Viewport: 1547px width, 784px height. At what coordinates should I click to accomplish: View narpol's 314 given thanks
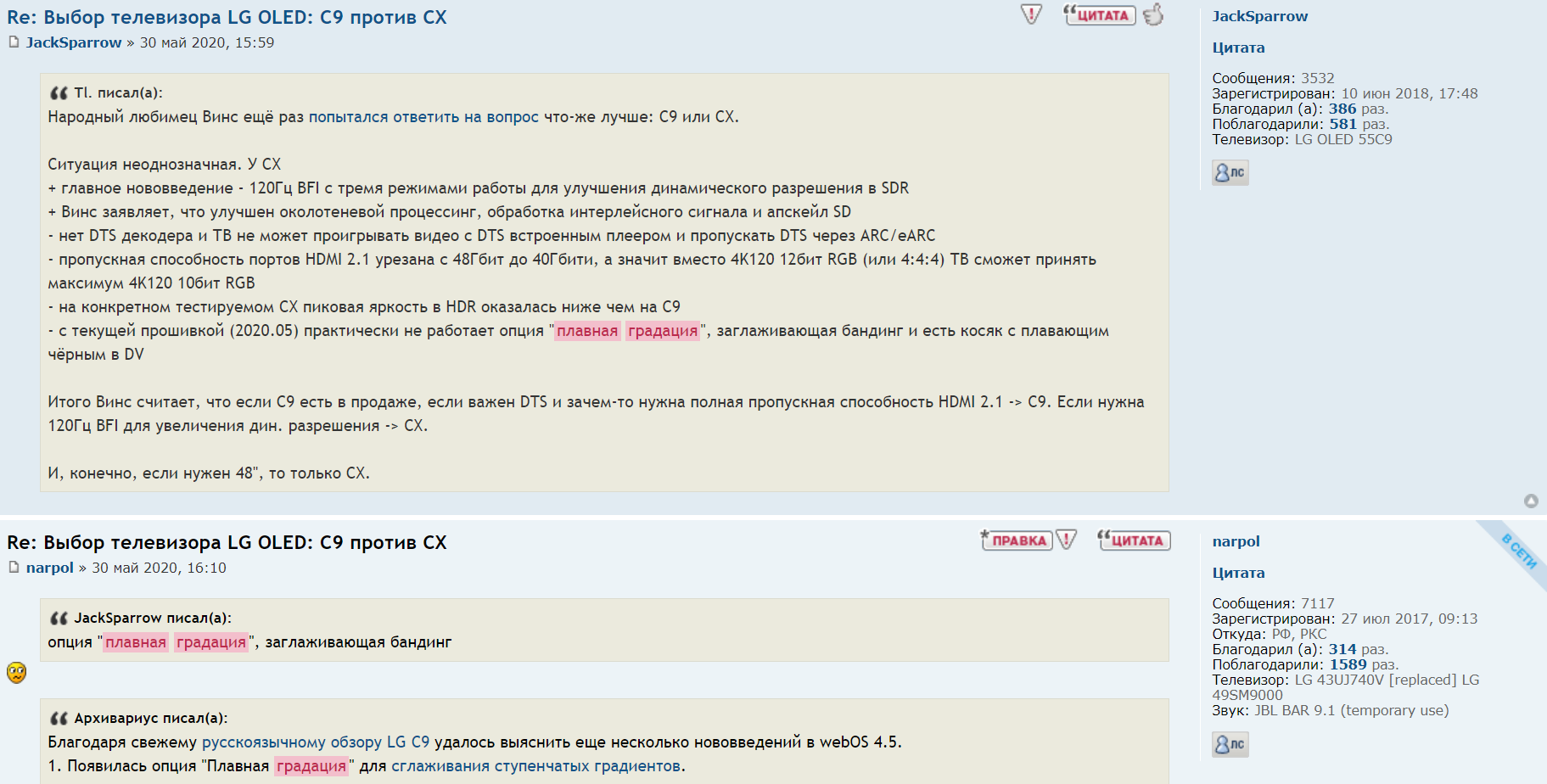(x=1342, y=649)
